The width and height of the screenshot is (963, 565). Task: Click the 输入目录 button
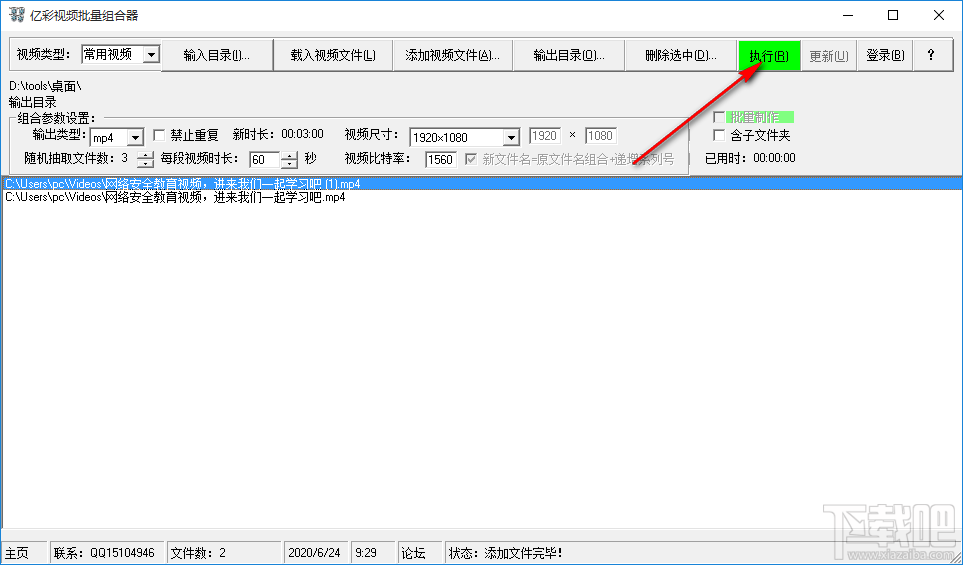point(217,55)
